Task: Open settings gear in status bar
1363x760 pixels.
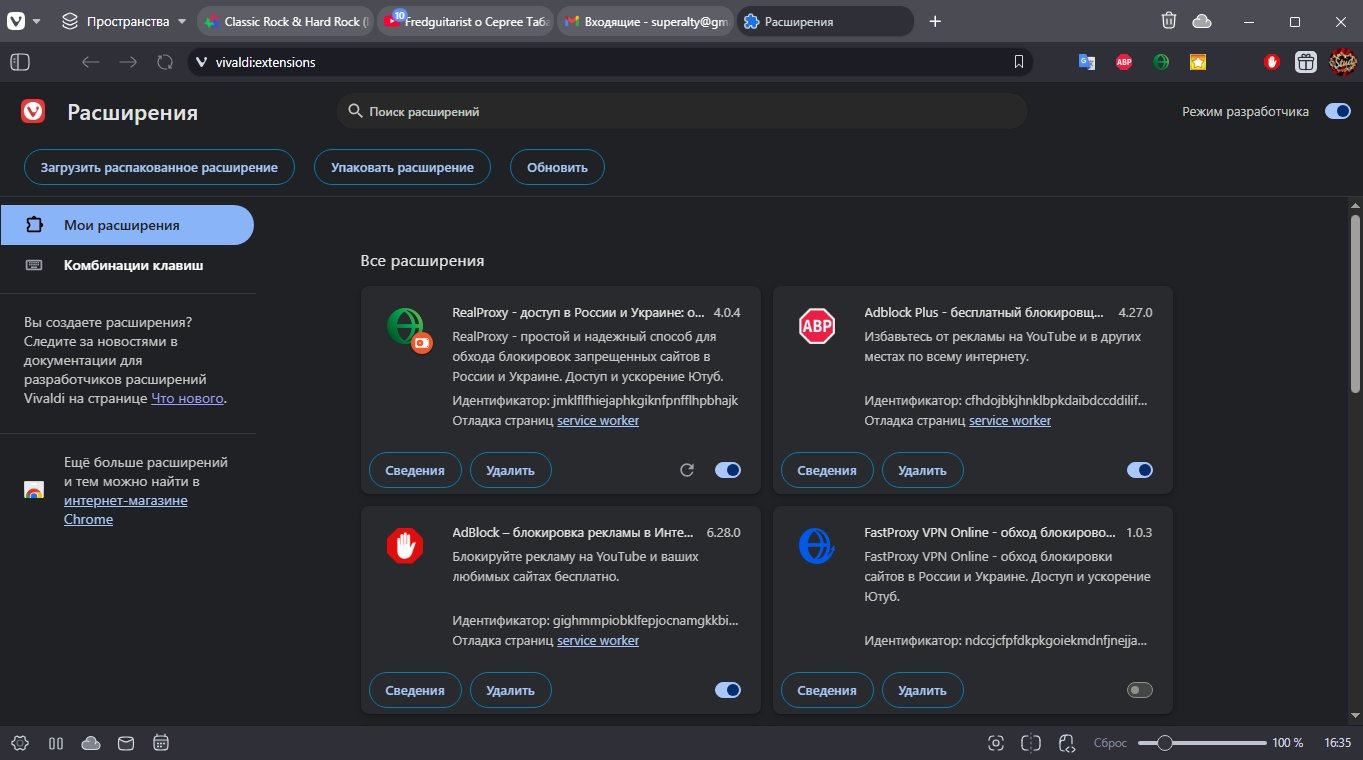Action: click(21, 743)
